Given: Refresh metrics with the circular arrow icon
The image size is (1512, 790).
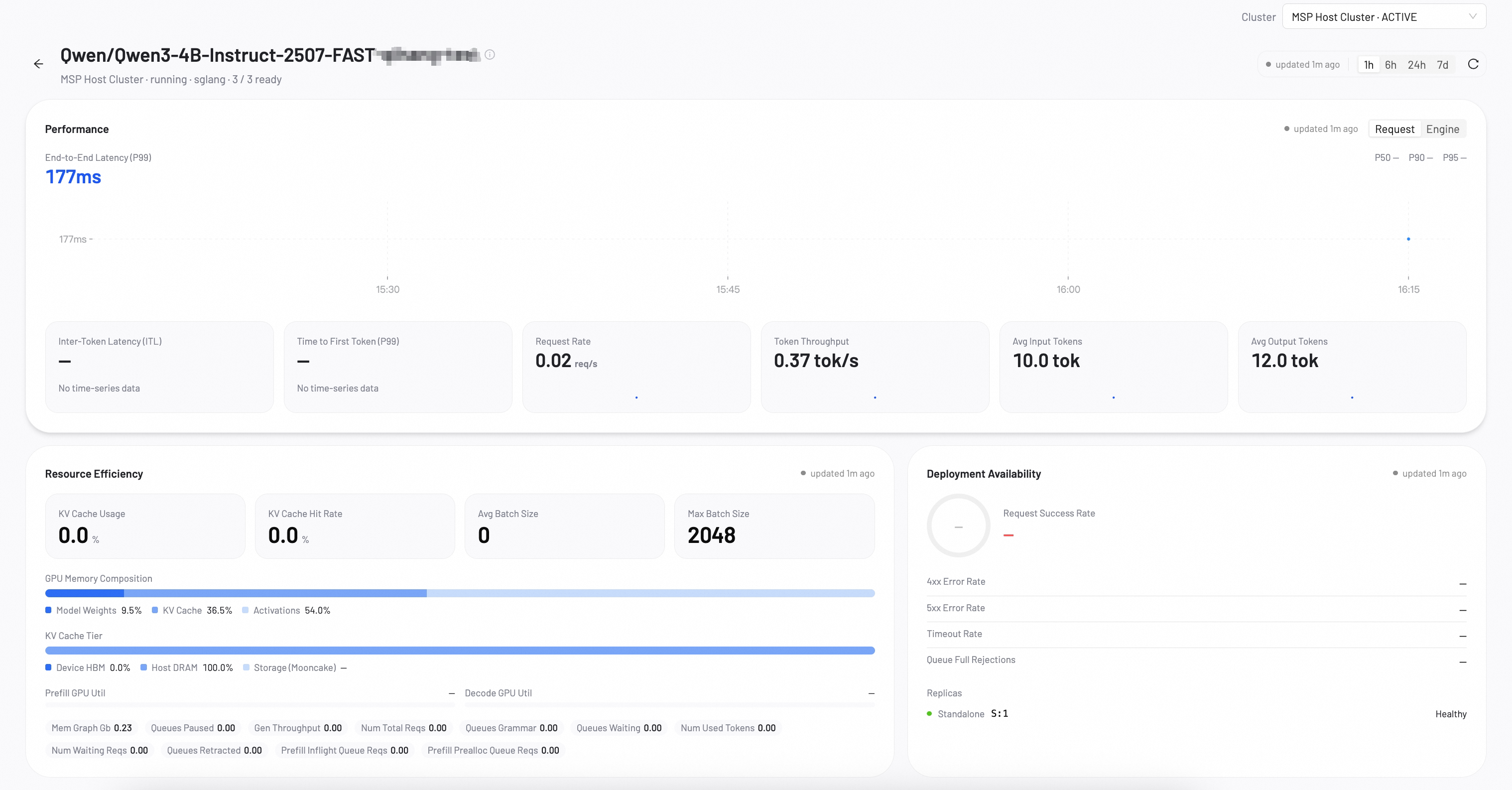Looking at the screenshot, I should tap(1473, 64).
